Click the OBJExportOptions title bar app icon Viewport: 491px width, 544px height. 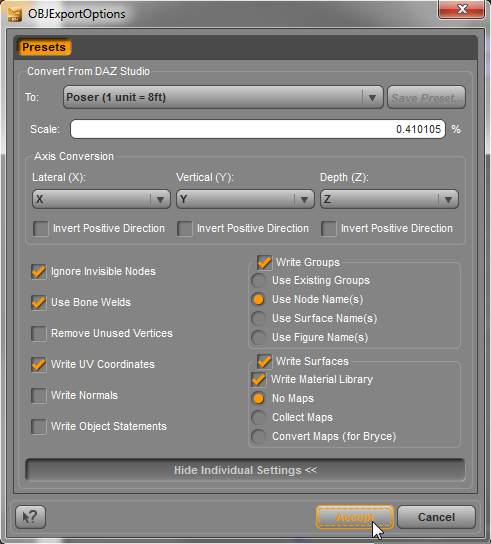click(x=15, y=14)
